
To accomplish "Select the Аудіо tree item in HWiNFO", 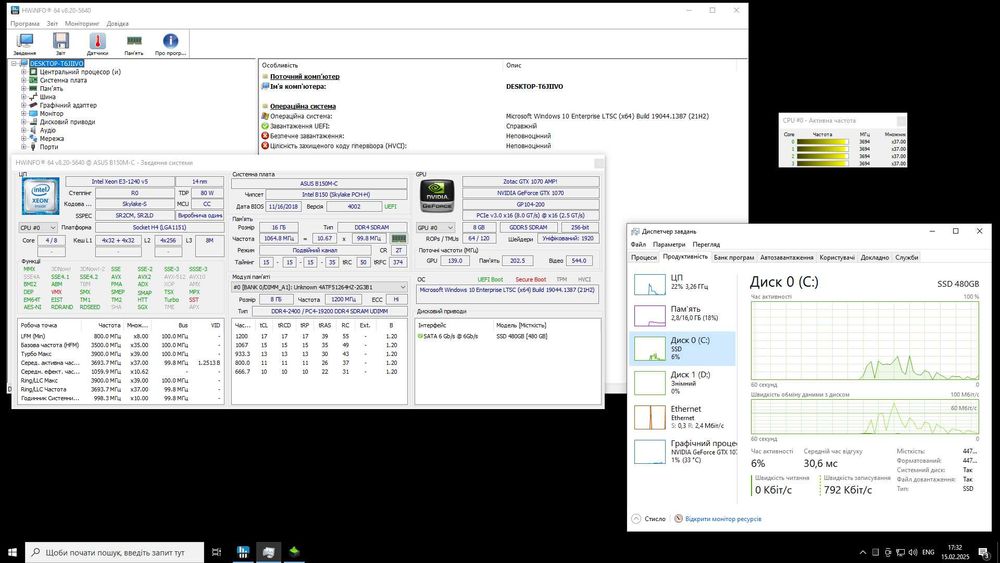I will (47, 130).
